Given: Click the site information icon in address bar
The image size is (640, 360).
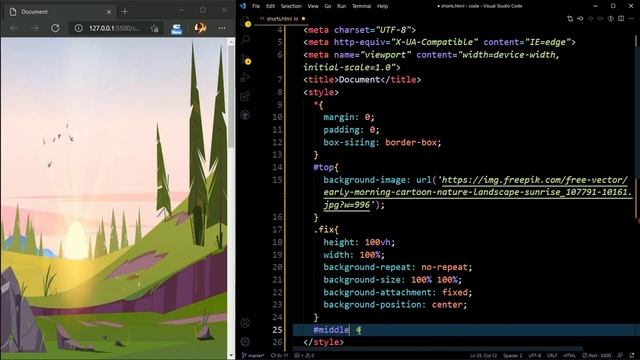Looking at the screenshot, I should [x=78, y=28].
